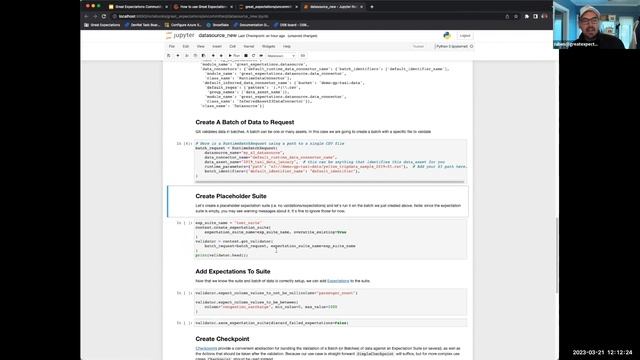Open the Great Expectations bookmark

pyautogui.click(x=102, y=25)
